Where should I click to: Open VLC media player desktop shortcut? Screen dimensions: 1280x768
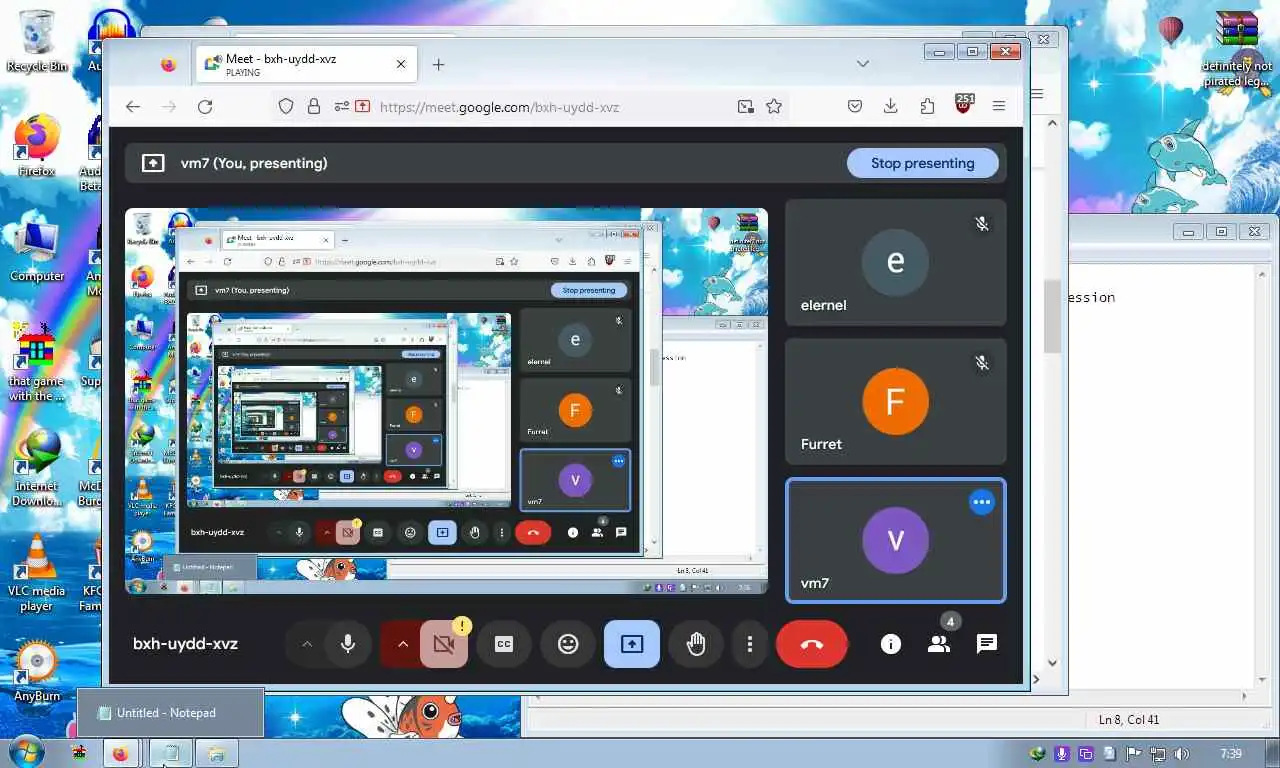(37, 572)
